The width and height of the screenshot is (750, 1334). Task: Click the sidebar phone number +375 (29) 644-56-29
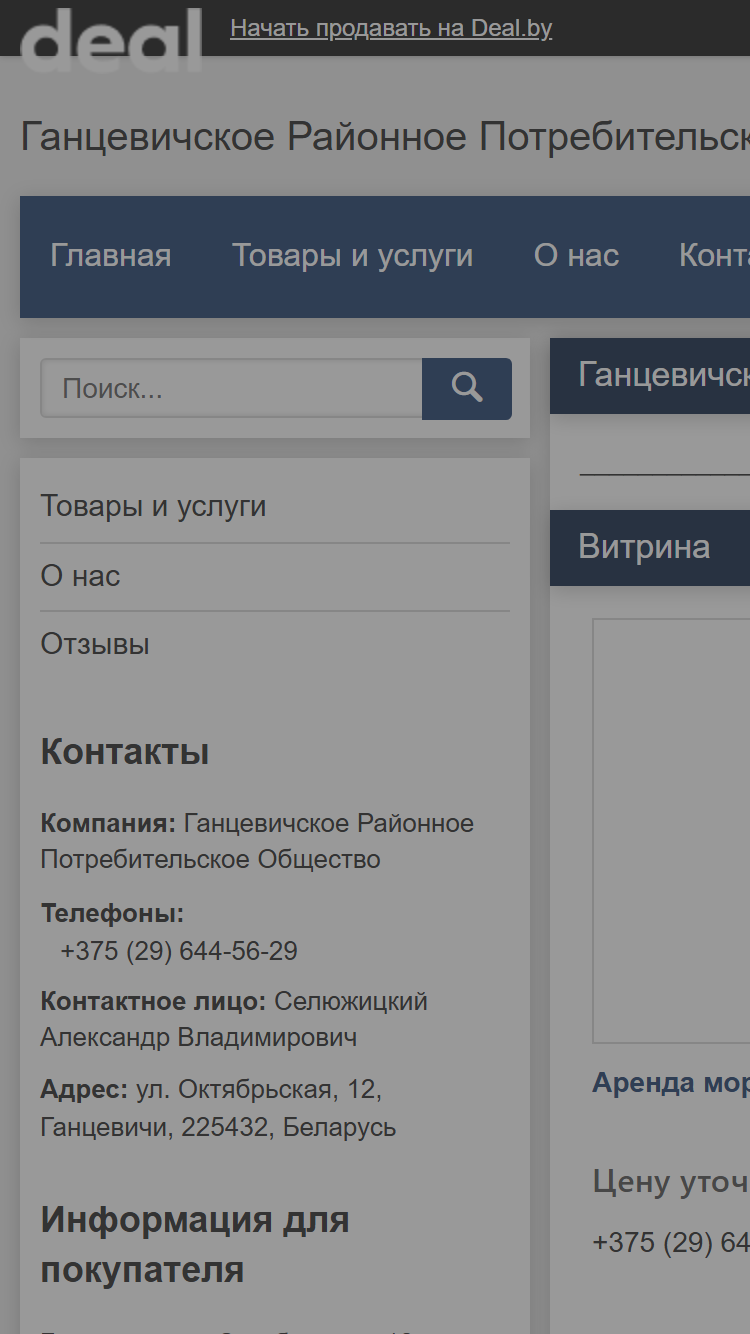(179, 951)
